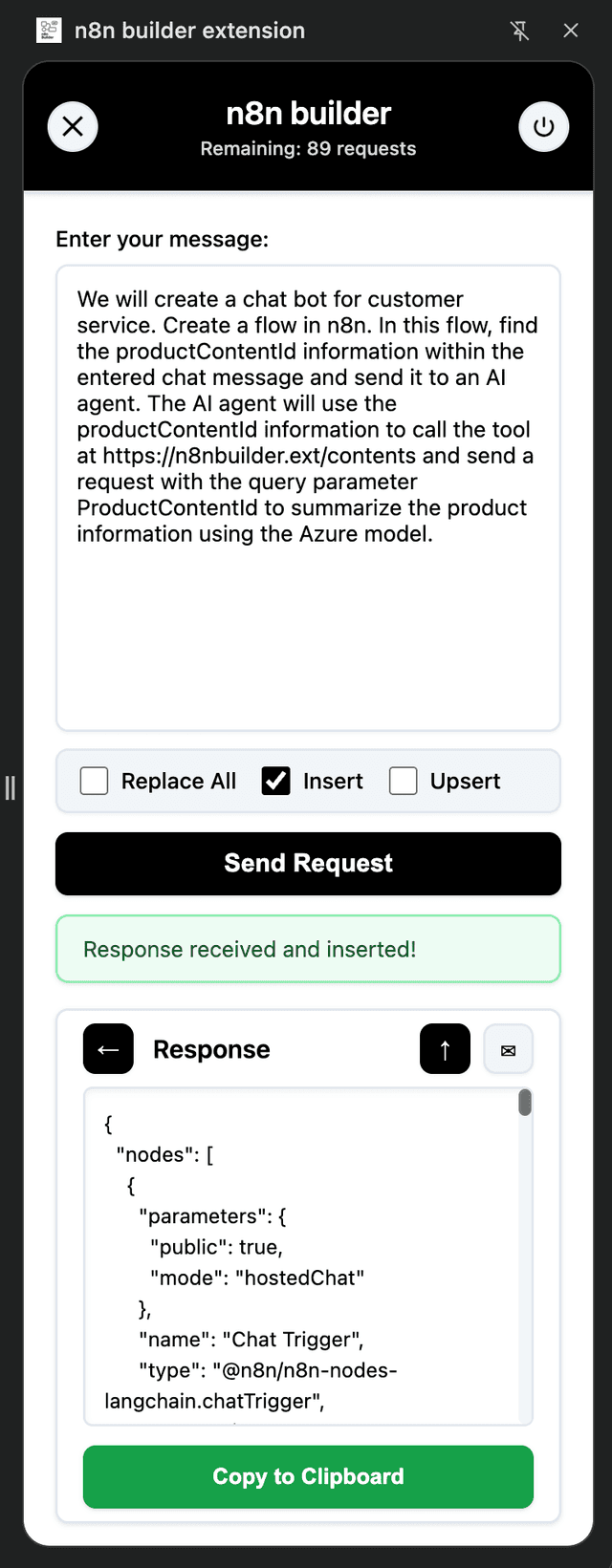Click the up arrow icon beside Response

click(x=444, y=1048)
